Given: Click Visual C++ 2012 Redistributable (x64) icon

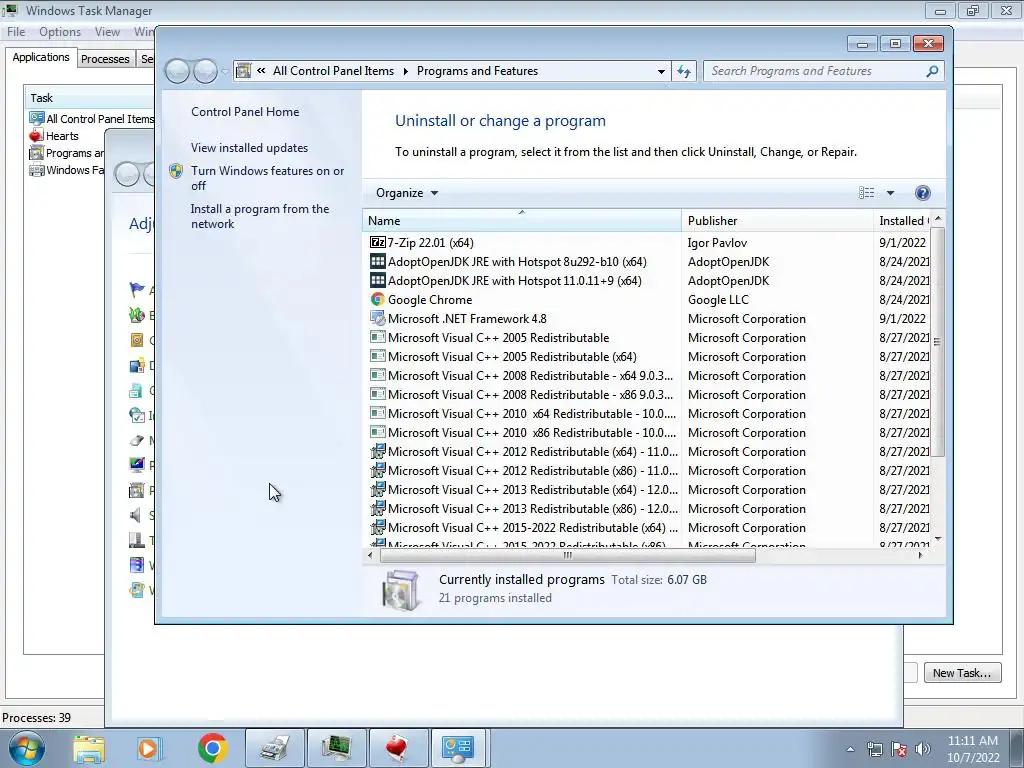Looking at the screenshot, I should click(377, 451).
